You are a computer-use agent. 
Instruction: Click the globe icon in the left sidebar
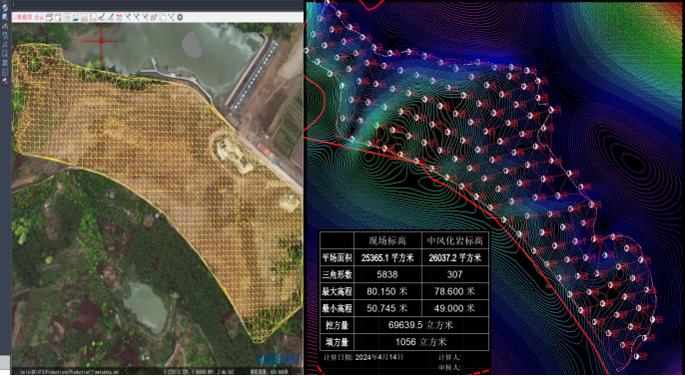5,8
